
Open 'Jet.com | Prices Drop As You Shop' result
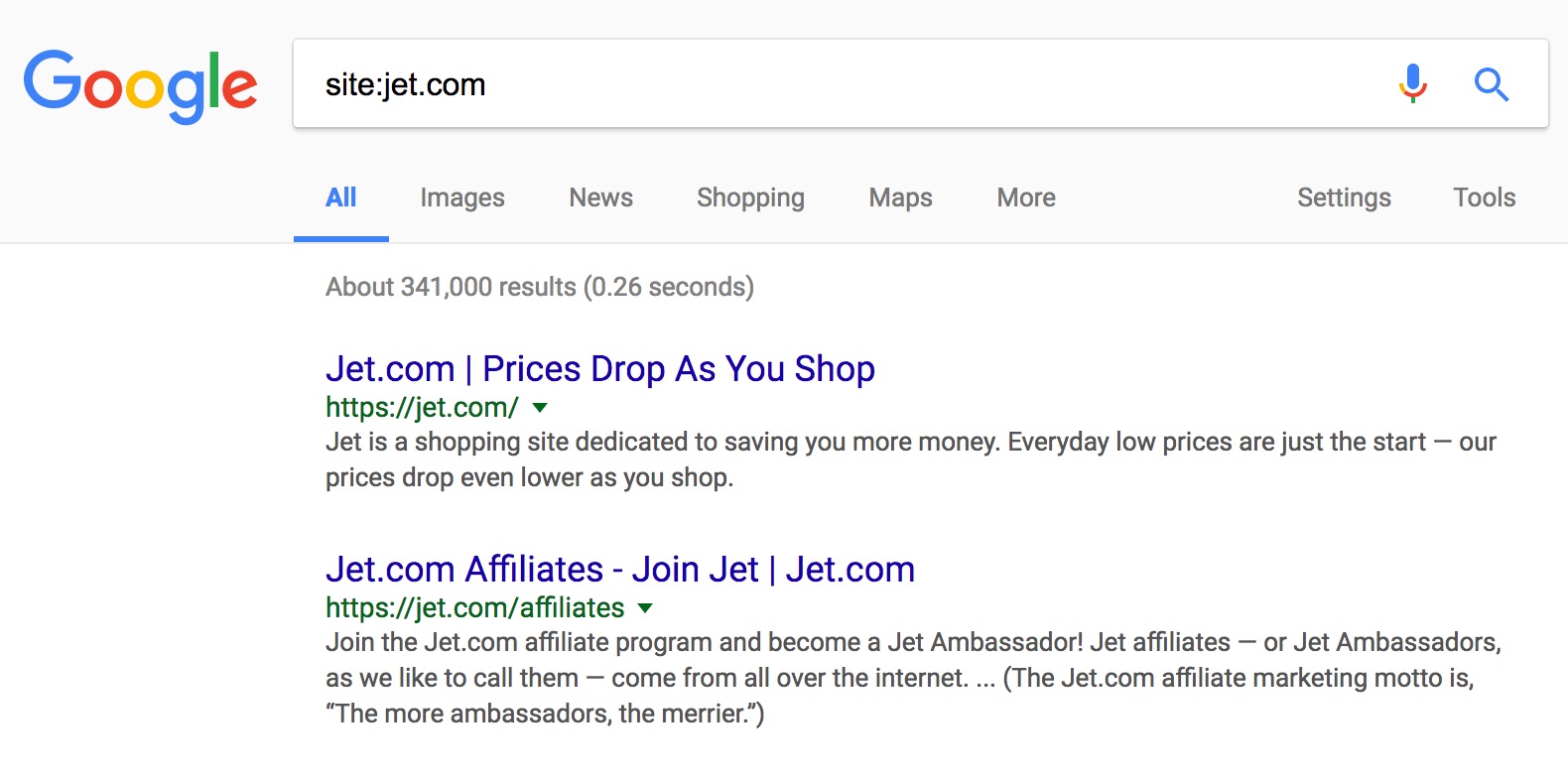600,369
